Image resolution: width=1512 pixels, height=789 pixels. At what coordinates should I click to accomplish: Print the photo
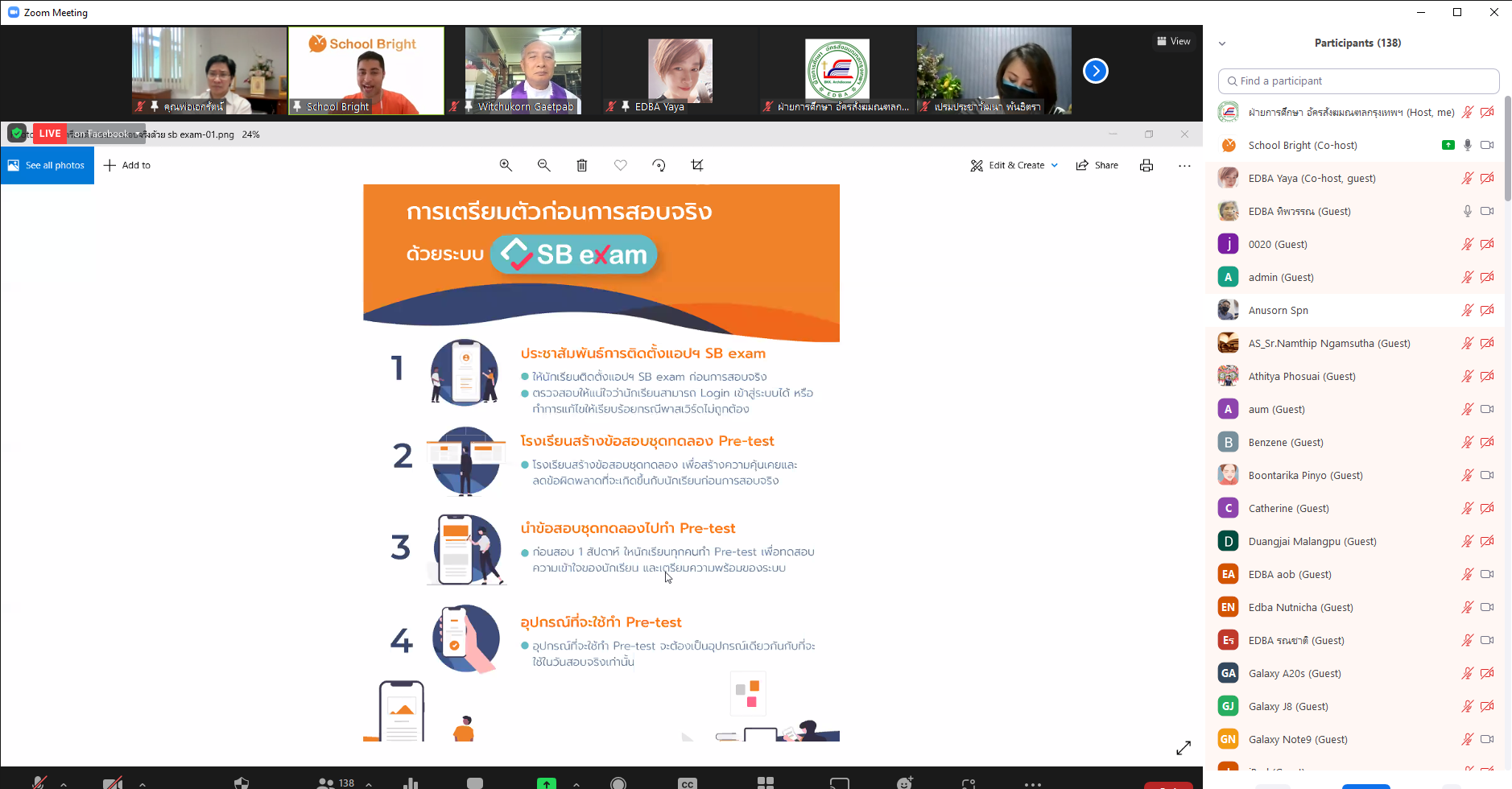pos(1146,165)
